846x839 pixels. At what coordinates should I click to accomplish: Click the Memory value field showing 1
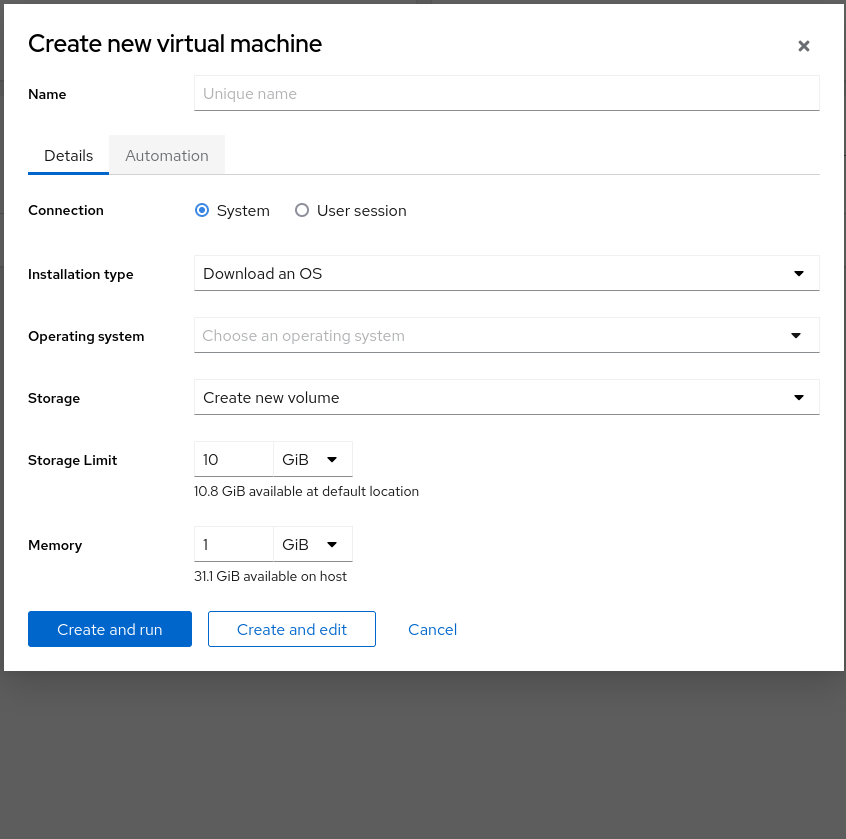click(x=234, y=545)
